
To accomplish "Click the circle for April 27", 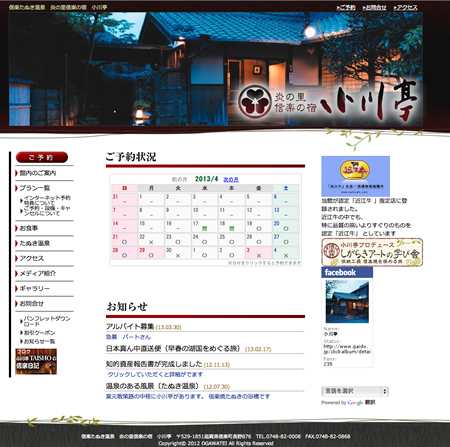I will (286, 242).
